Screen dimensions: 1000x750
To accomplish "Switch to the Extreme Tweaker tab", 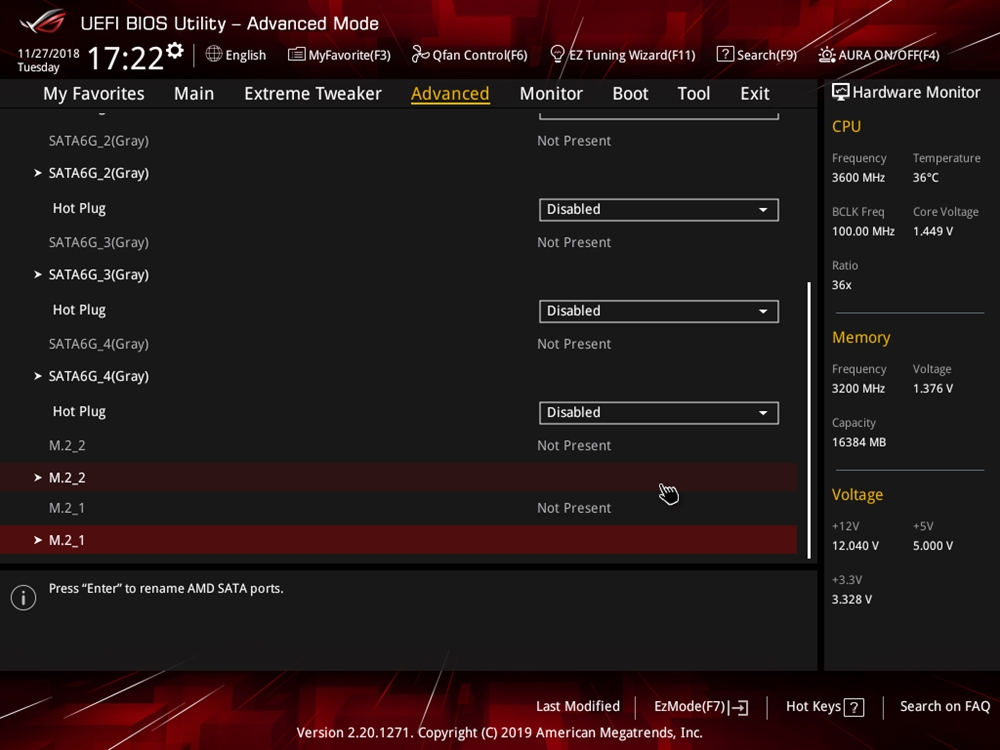I will click(312, 93).
